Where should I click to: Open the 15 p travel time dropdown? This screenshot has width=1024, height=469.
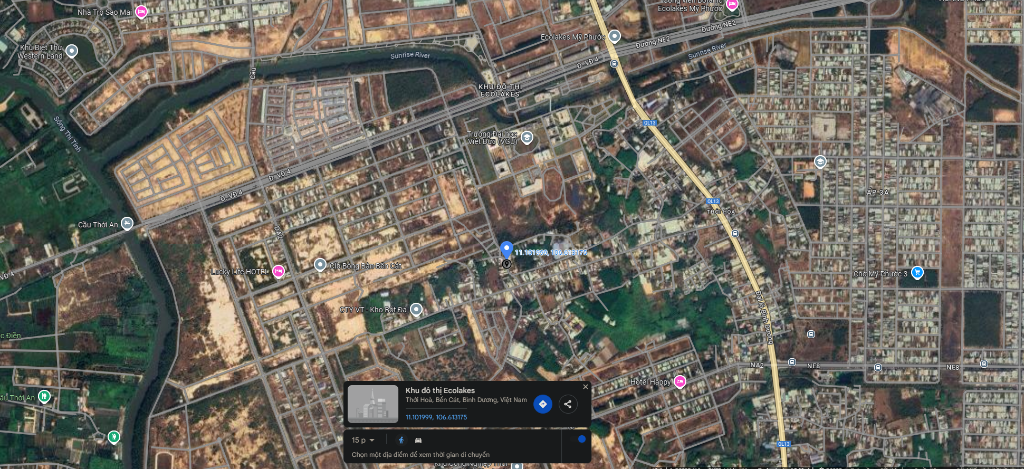coord(363,439)
